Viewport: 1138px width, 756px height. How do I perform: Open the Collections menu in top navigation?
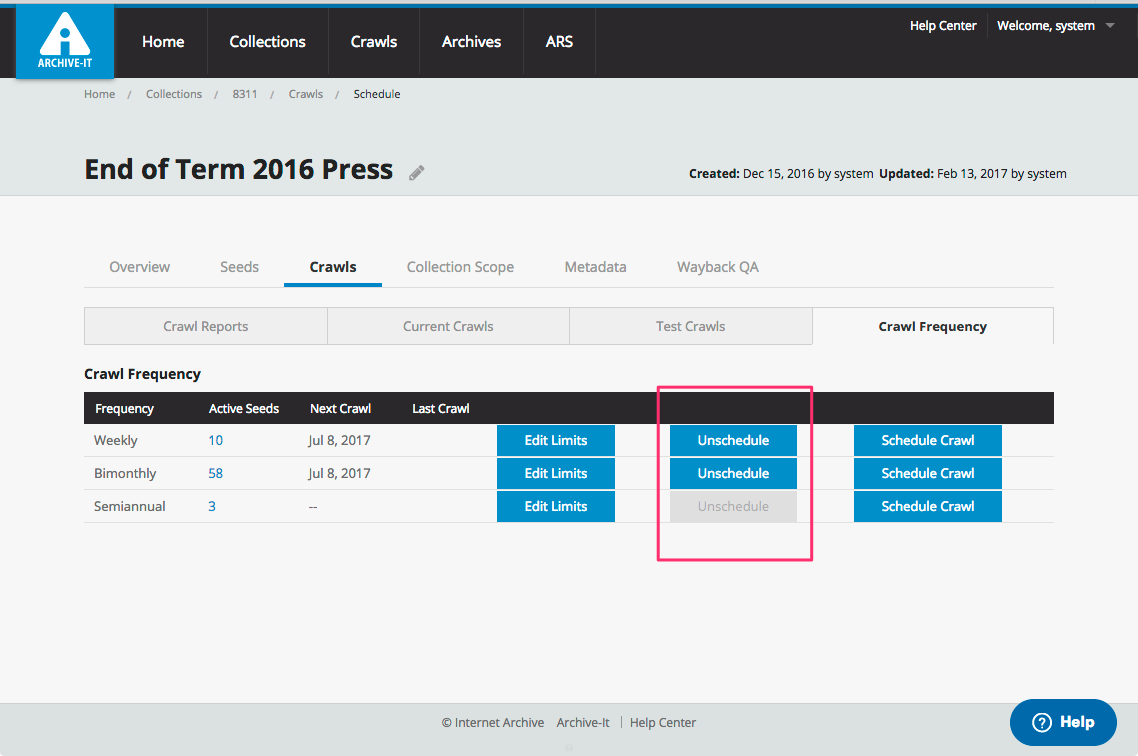(x=267, y=42)
